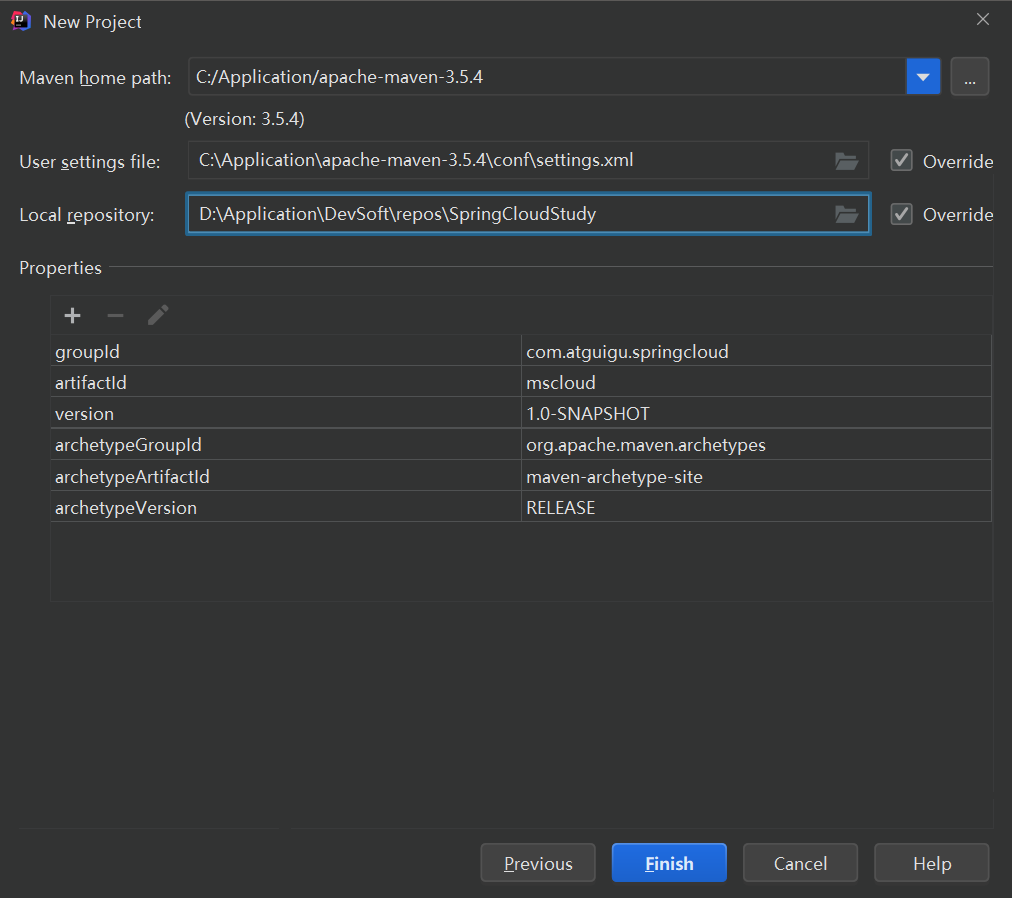Close the New Project dialog

[982, 19]
